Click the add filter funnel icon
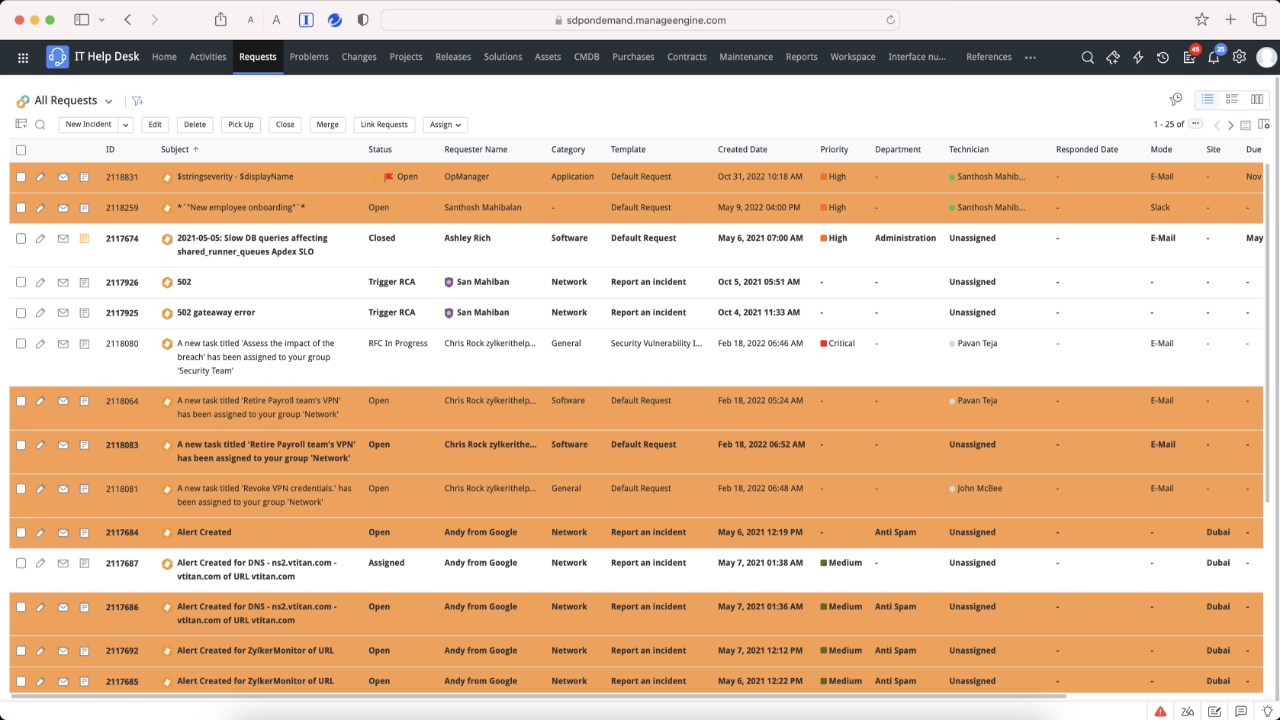Image resolution: width=1280 pixels, height=720 pixels. [137, 100]
